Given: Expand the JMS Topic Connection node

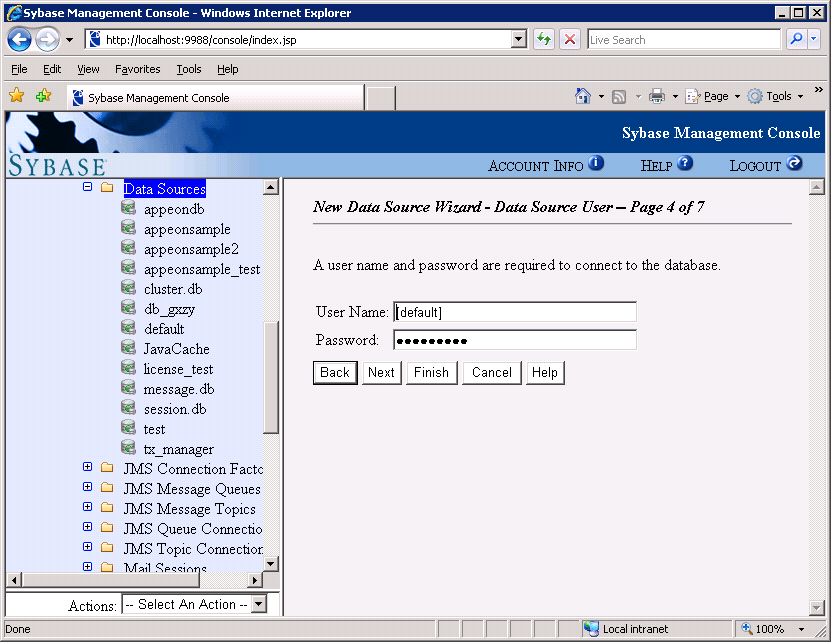Looking at the screenshot, I should coord(87,547).
